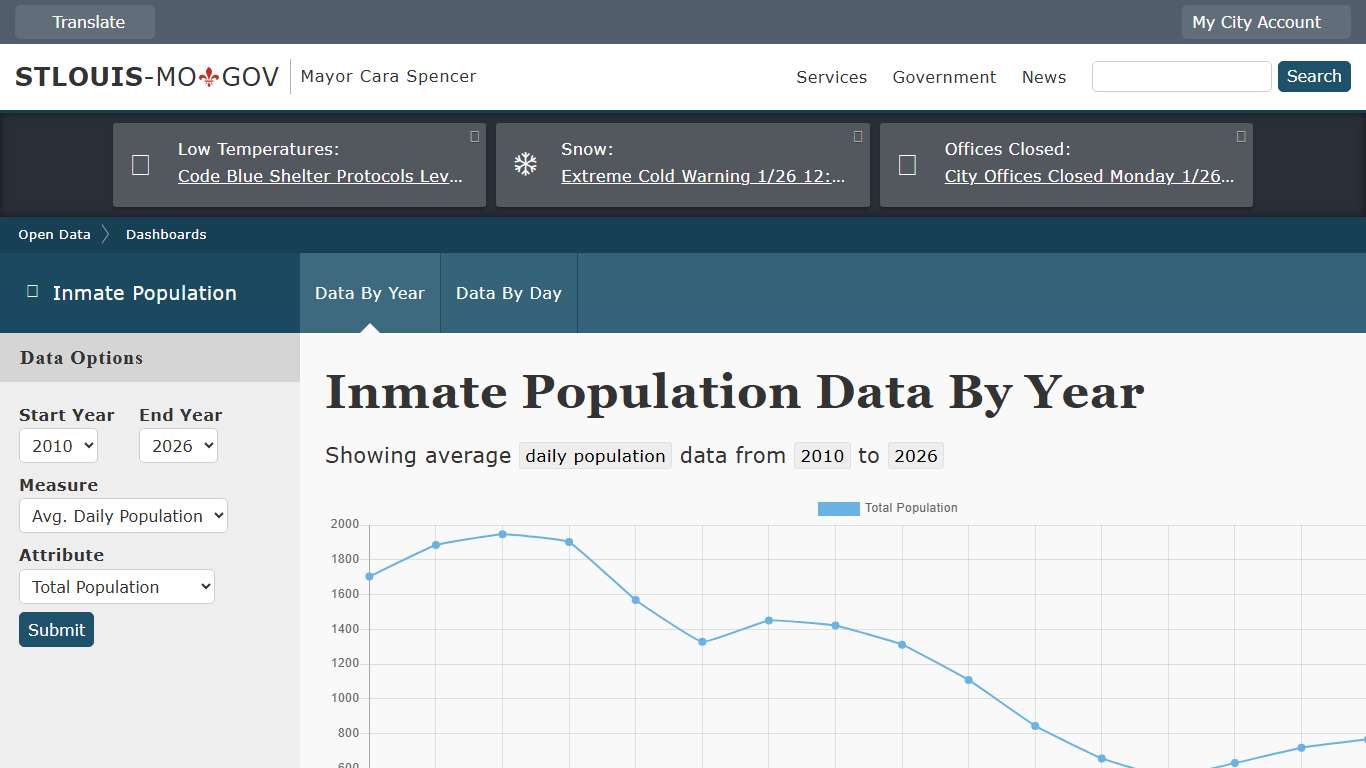Image resolution: width=1366 pixels, height=768 pixels.
Task: Open the Attribute dropdown showing Total Population
Action: (116, 586)
